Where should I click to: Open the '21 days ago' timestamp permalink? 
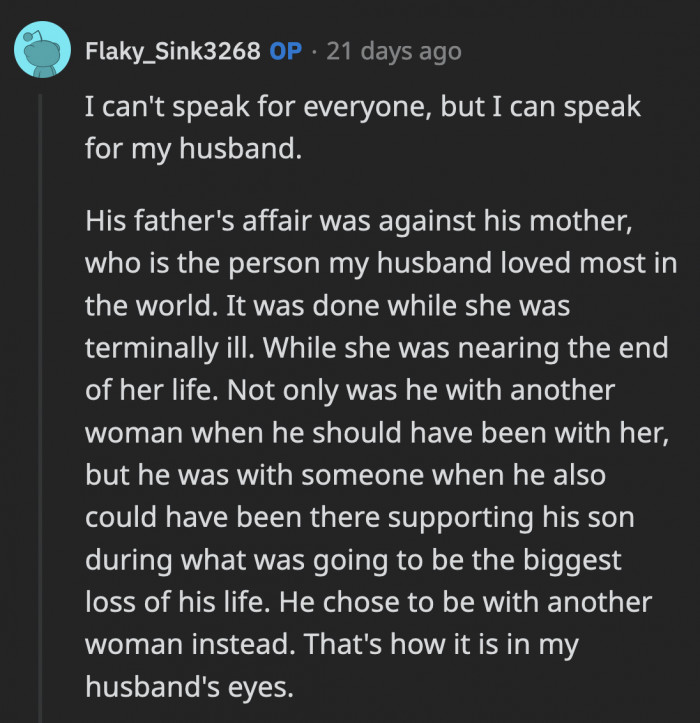395,51
